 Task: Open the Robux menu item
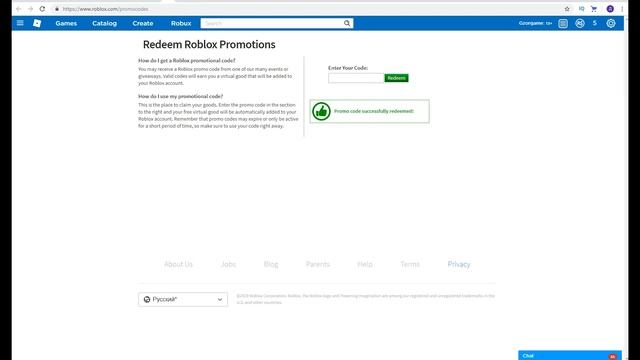pyautogui.click(x=181, y=23)
